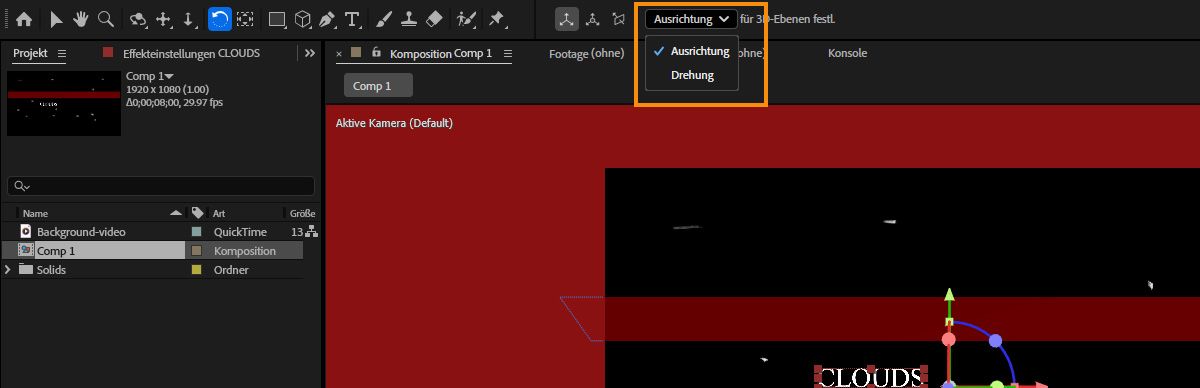Select the Pan camera tool
The height and width of the screenshot is (388, 1200).
165,19
